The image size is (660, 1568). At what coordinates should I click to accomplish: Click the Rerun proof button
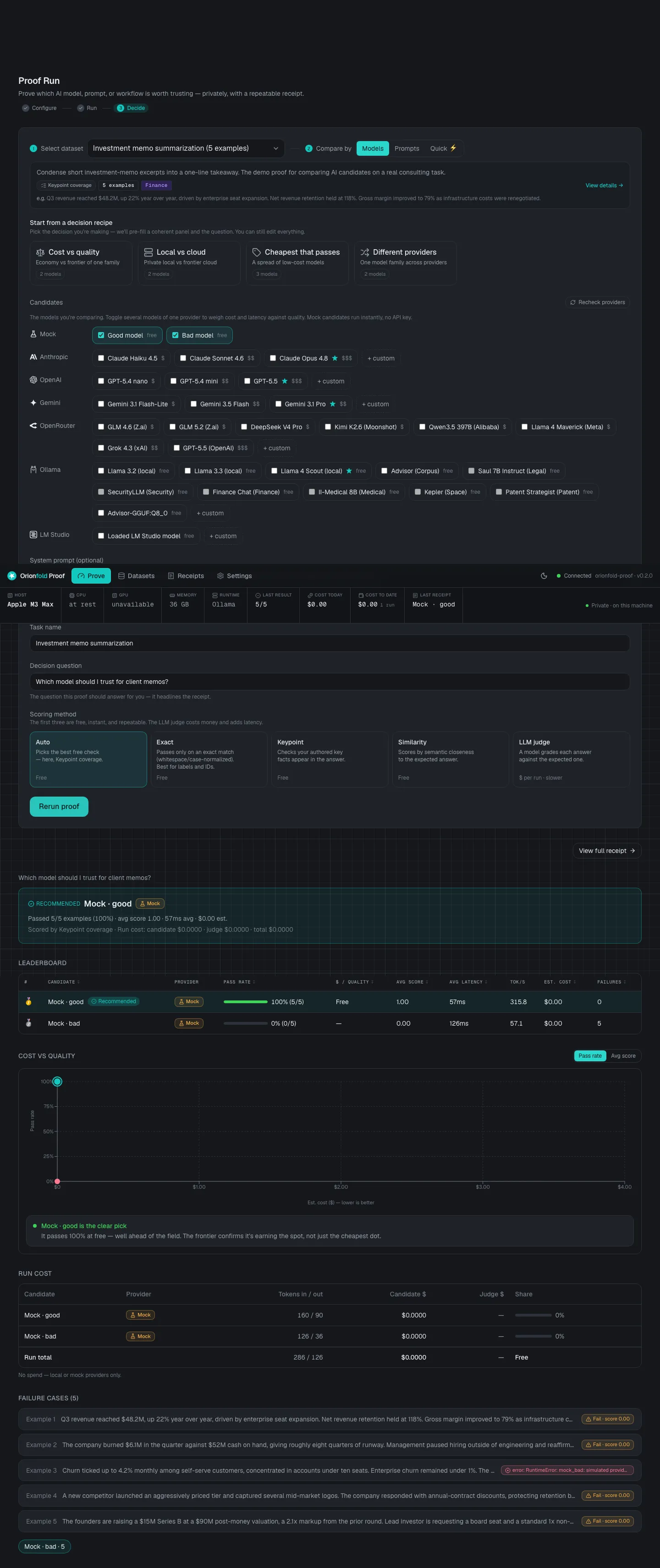point(59,807)
